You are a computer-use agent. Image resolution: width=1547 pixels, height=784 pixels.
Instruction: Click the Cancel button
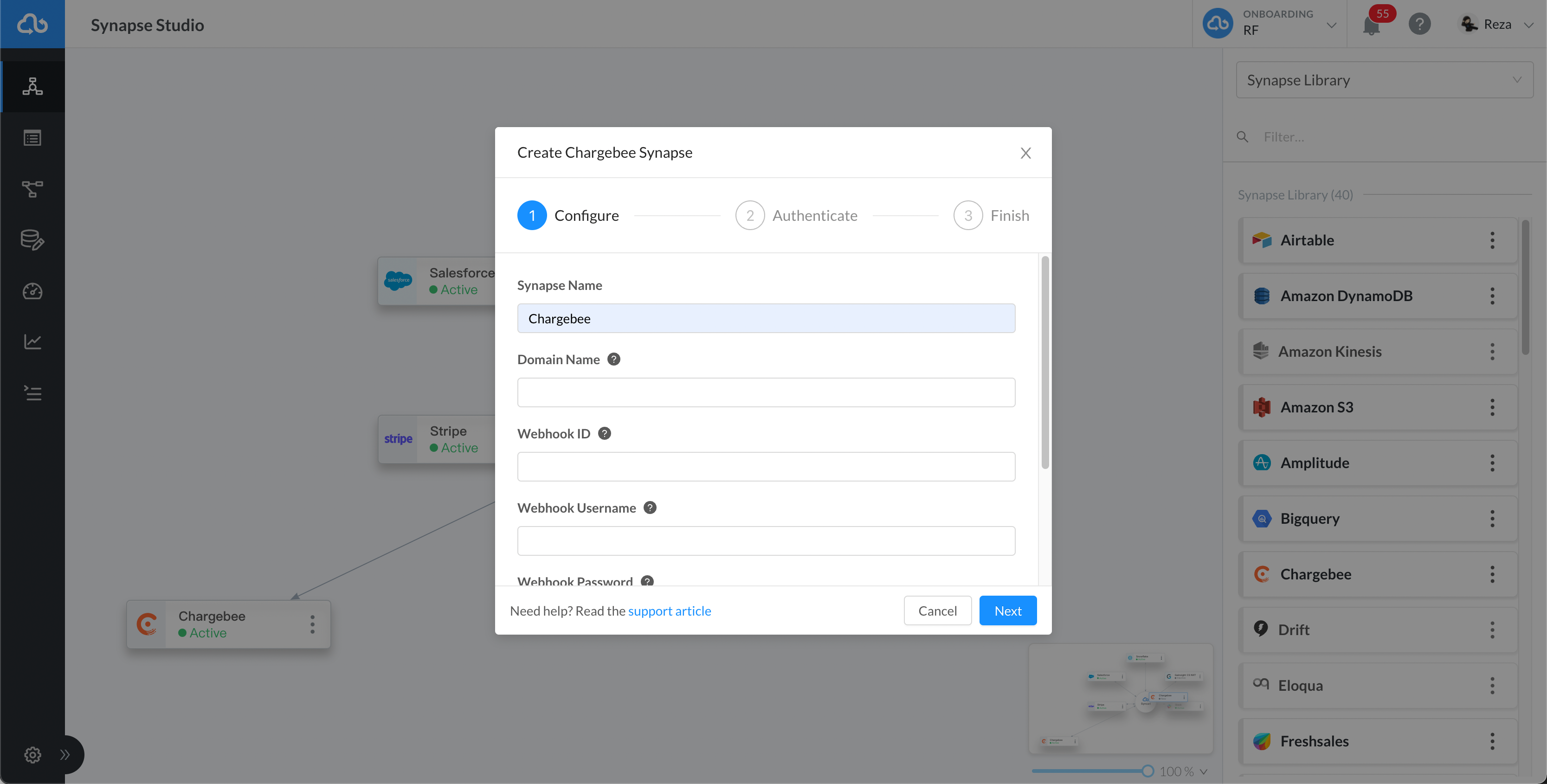(x=937, y=610)
